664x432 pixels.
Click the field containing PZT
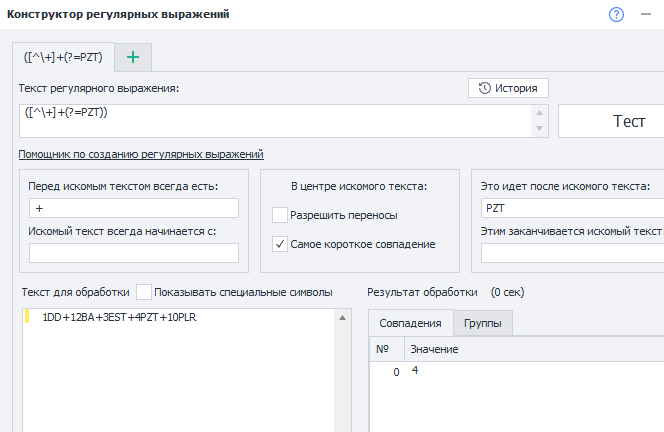point(570,208)
